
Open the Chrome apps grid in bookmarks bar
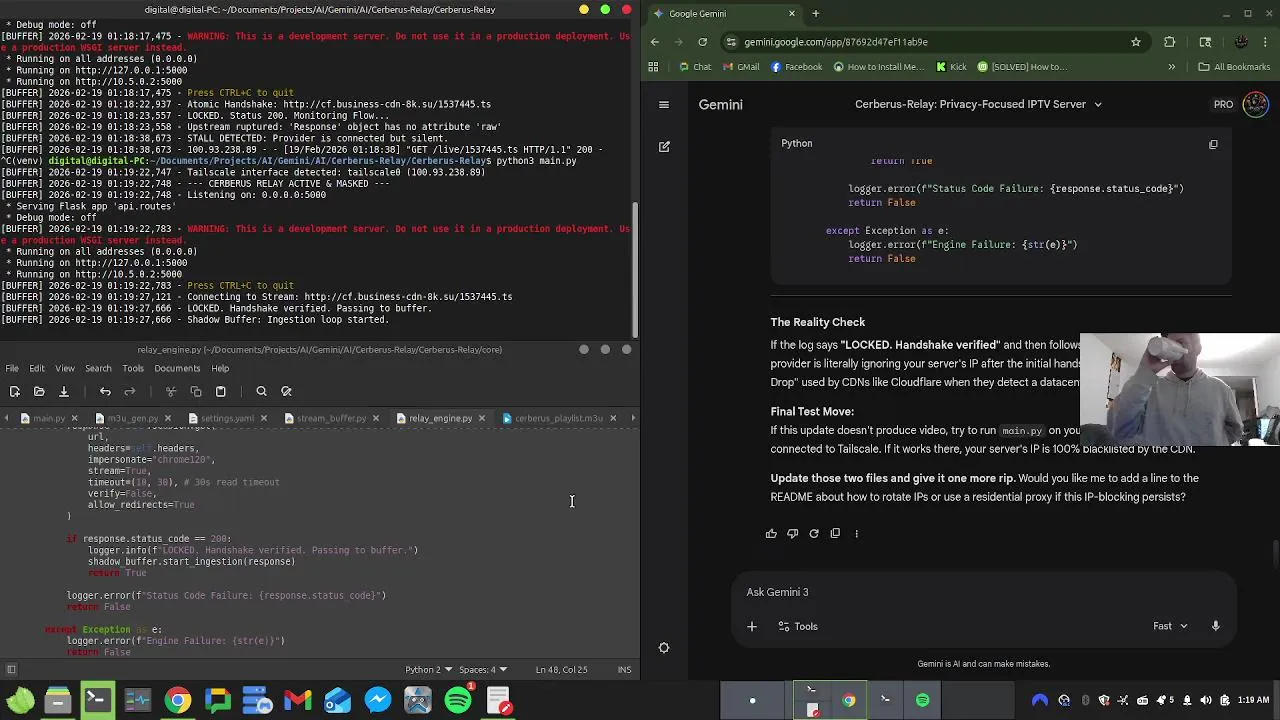pos(653,67)
